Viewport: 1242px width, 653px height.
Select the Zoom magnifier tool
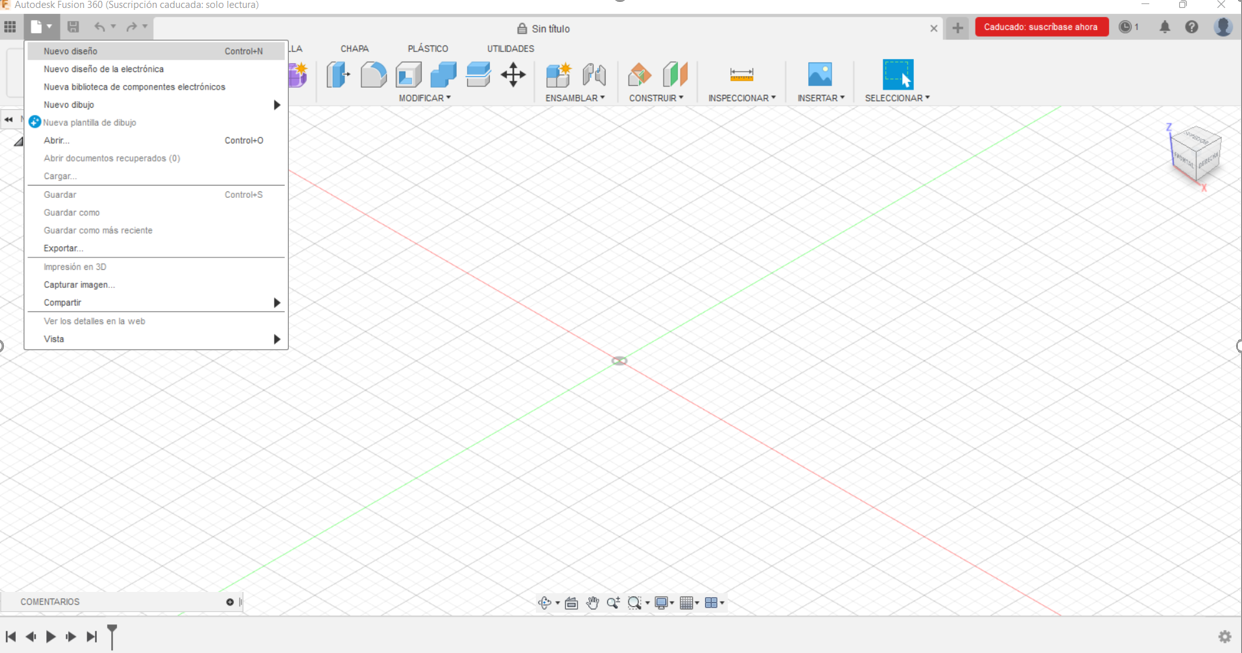(x=613, y=603)
